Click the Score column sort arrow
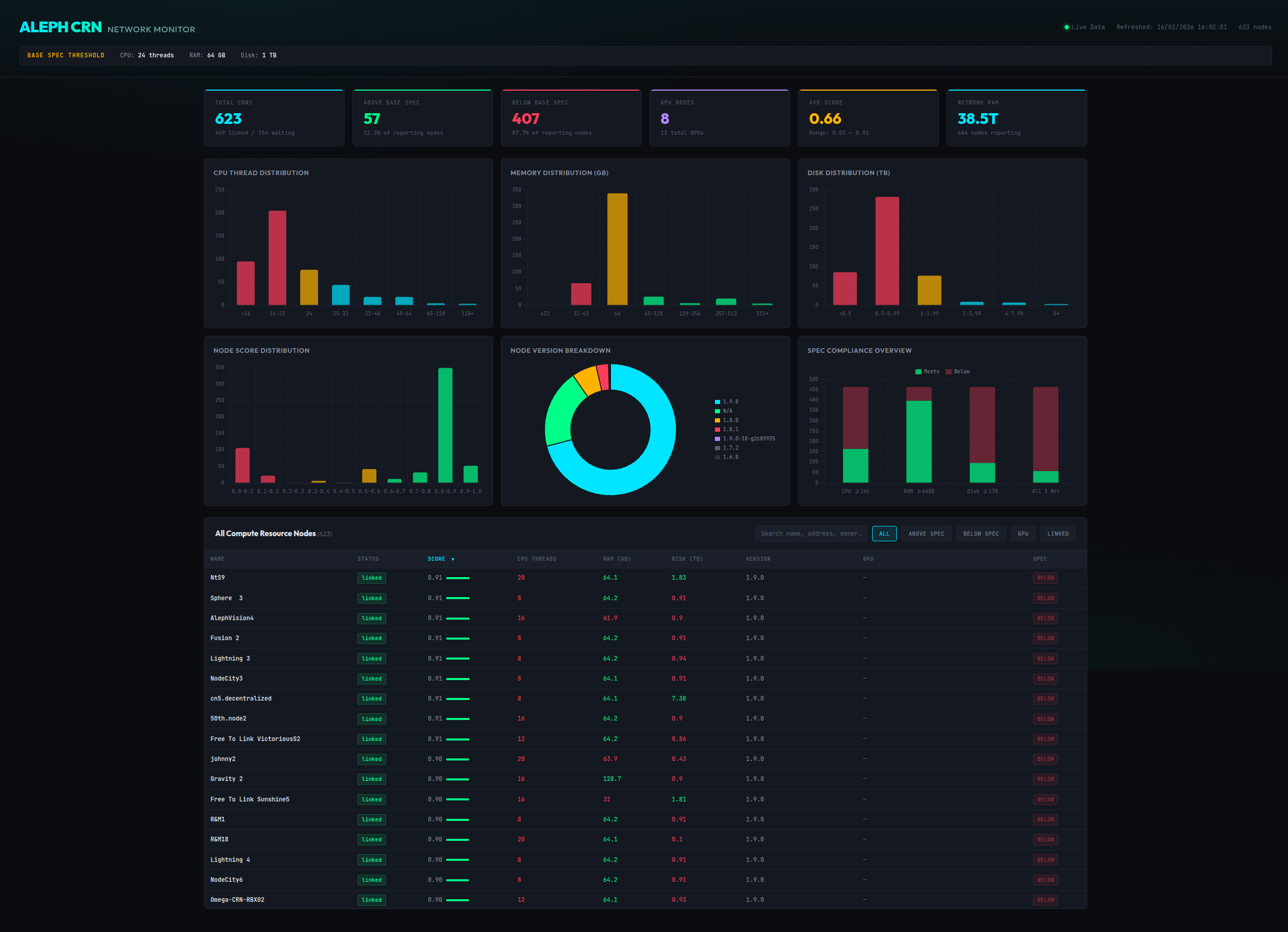Screen dimensions: 1288x932 click(x=453, y=559)
